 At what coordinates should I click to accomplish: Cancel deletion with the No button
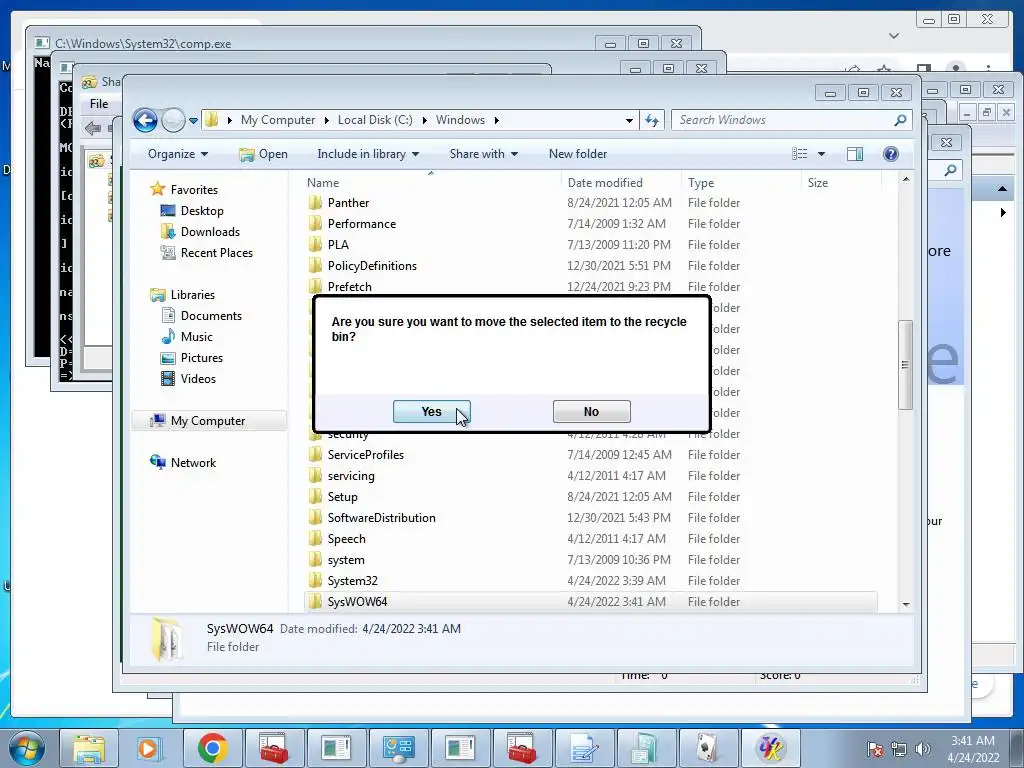[x=591, y=411]
